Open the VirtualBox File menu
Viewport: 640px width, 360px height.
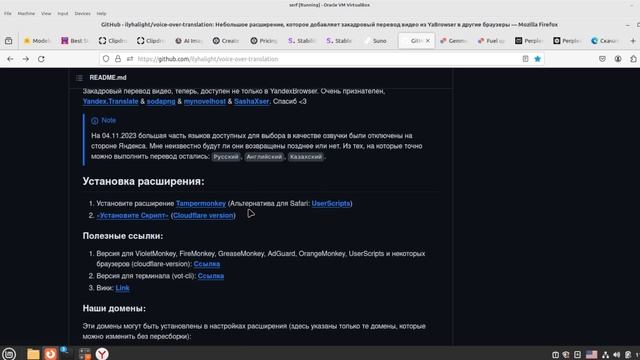pyautogui.click(x=8, y=13)
